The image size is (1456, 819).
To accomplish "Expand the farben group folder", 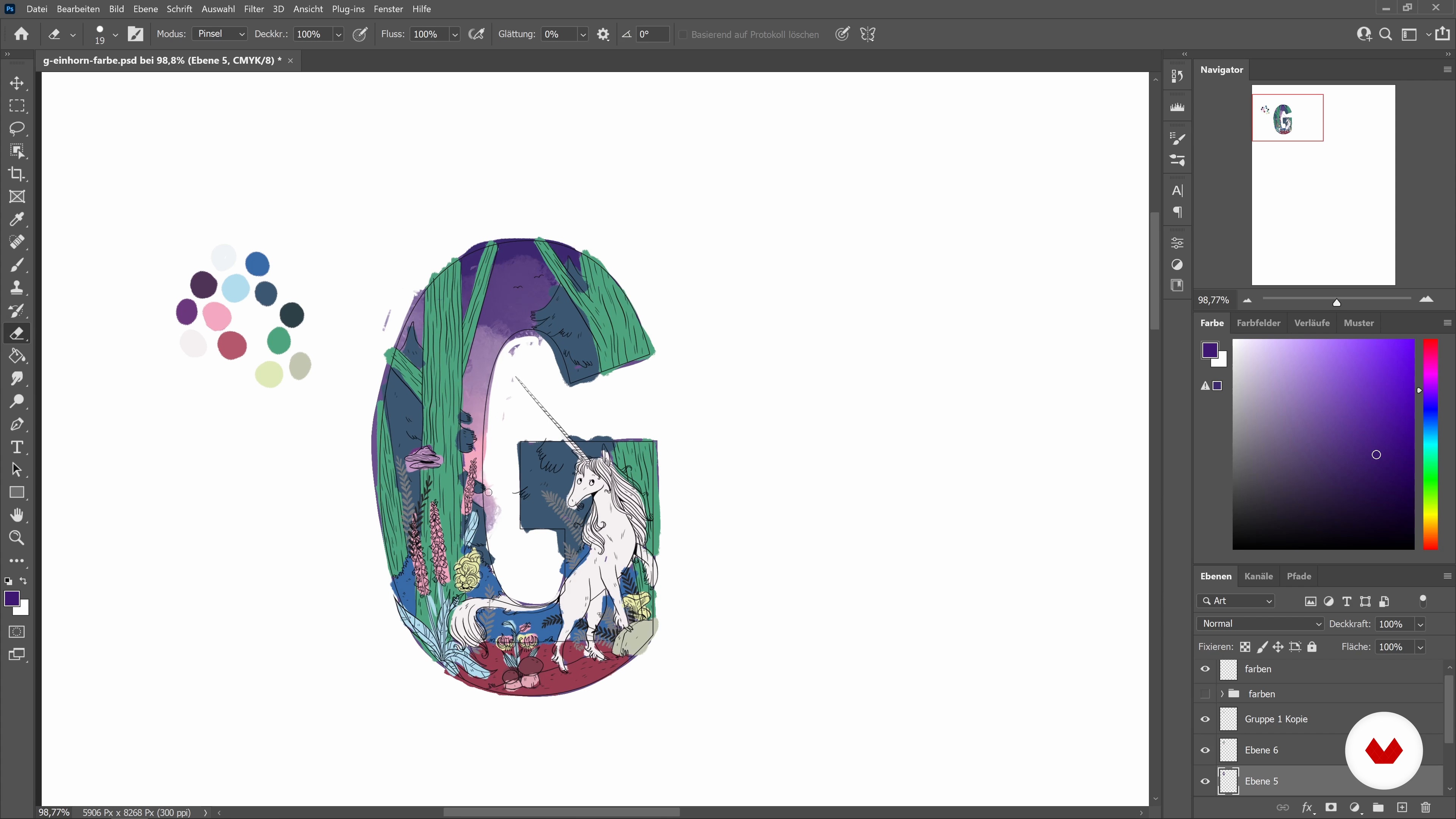I will pyautogui.click(x=1222, y=693).
